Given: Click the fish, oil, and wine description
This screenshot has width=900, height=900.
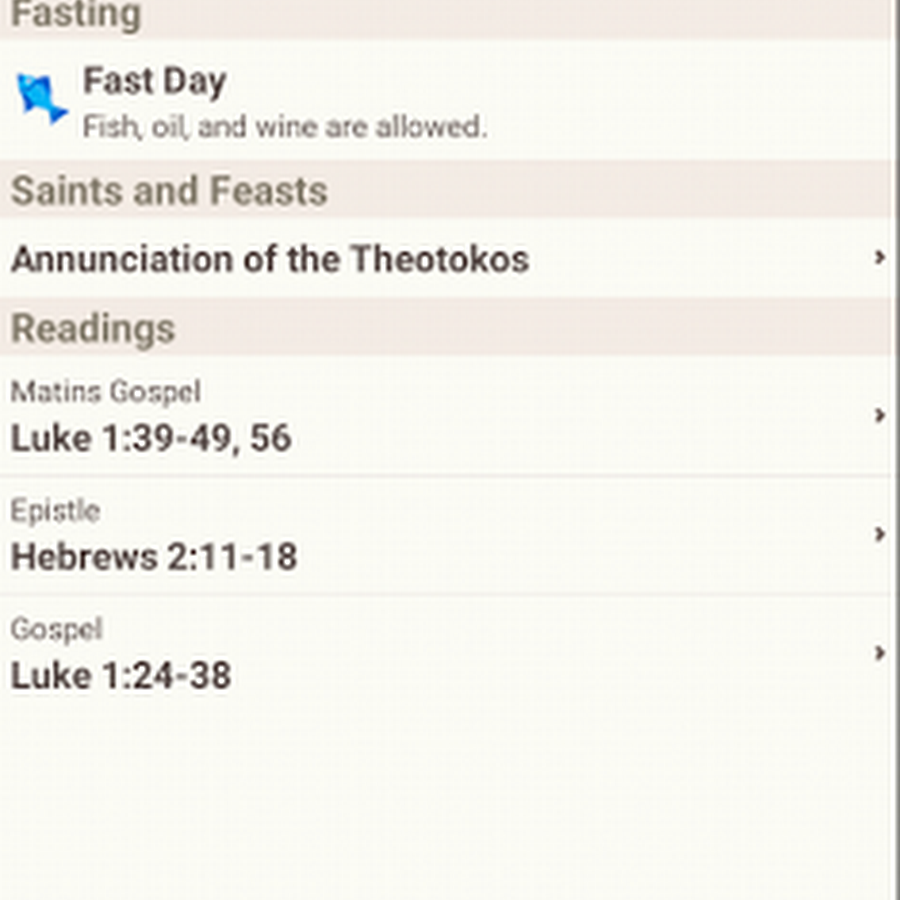Looking at the screenshot, I should click(x=284, y=128).
